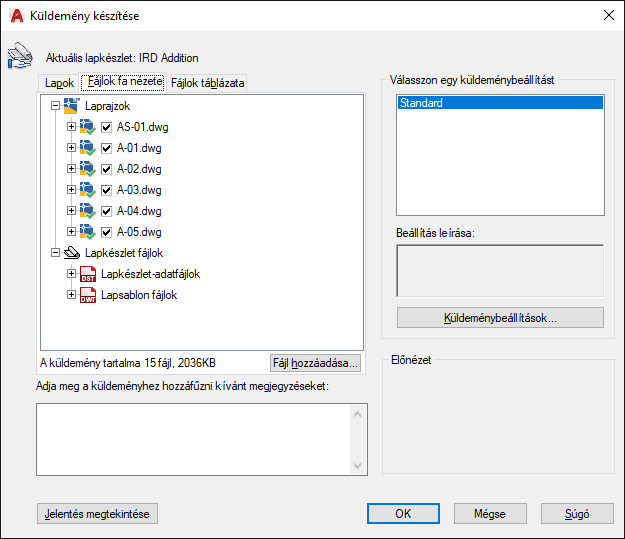625x539 pixels.
Task: Expand the A-05.dwg node
Action: pos(71,232)
